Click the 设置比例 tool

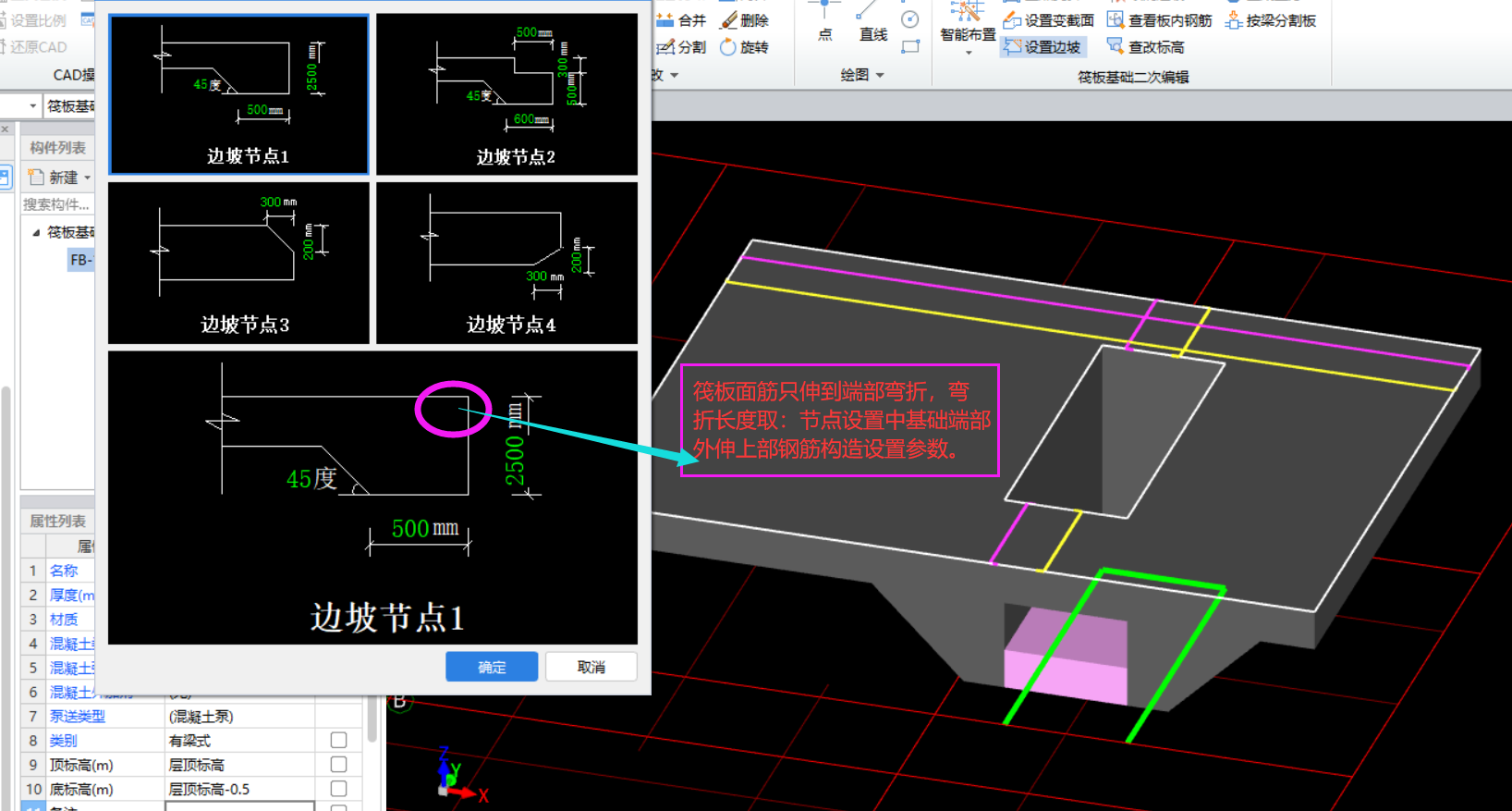click(33, 20)
